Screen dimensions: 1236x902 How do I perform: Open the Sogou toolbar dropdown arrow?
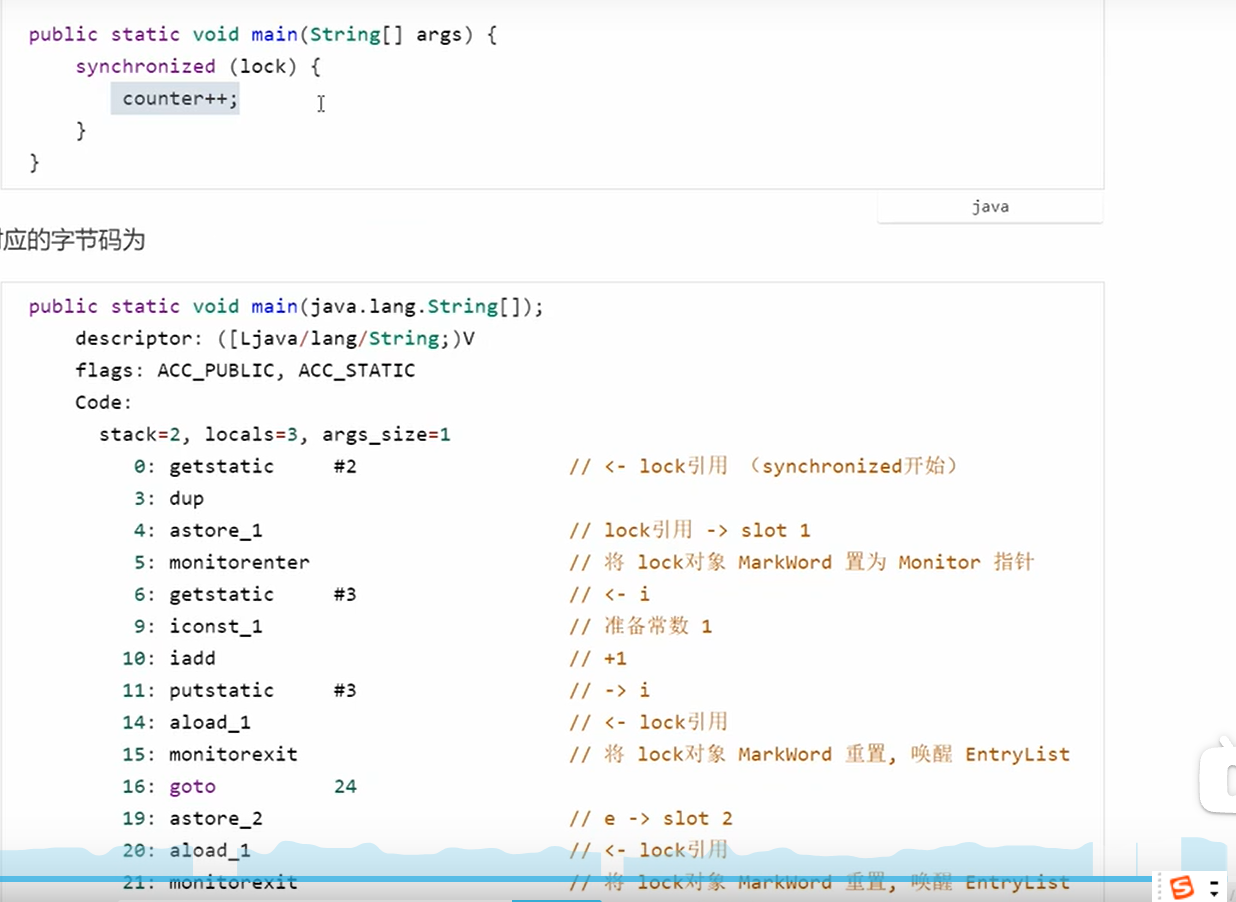click(x=1214, y=888)
